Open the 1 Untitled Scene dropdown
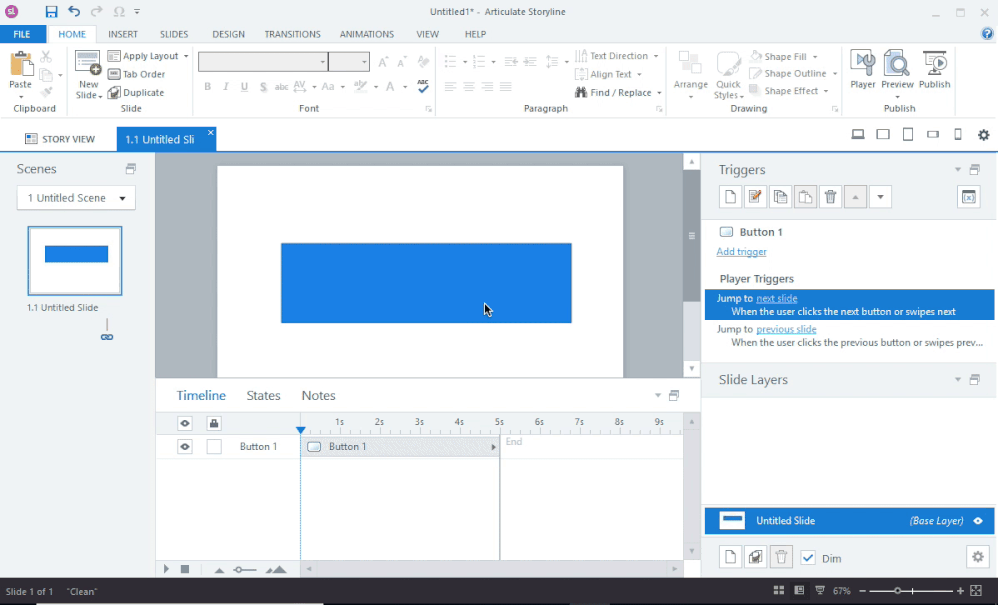Screen dimensions: 998x605 click(x=76, y=198)
